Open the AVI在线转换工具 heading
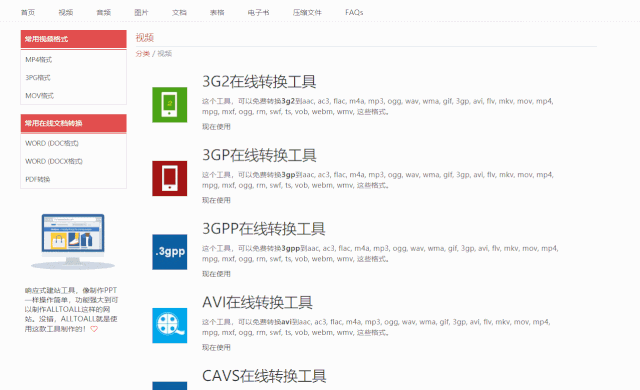 tap(258, 302)
